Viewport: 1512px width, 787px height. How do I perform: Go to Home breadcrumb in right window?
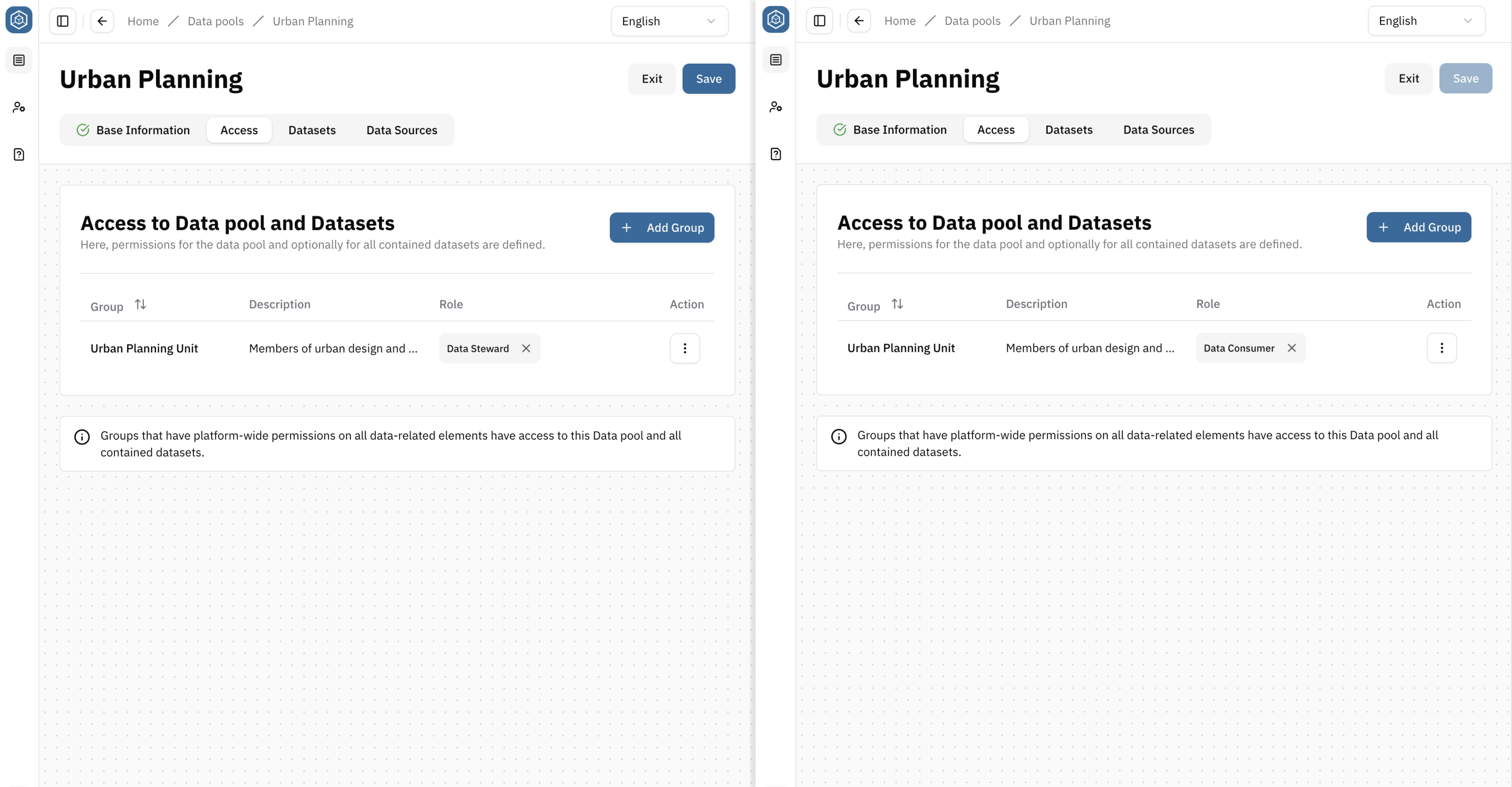coord(900,21)
